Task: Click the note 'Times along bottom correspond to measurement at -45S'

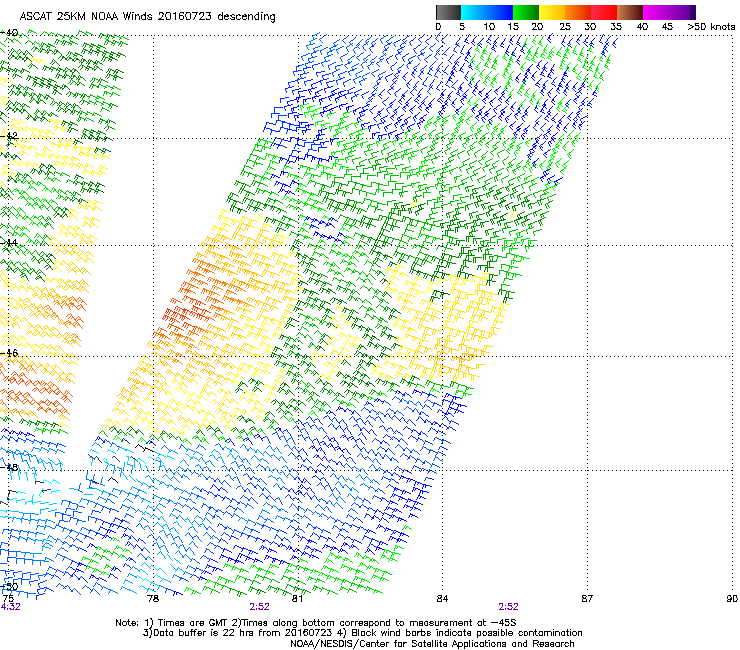Action: click(378, 623)
